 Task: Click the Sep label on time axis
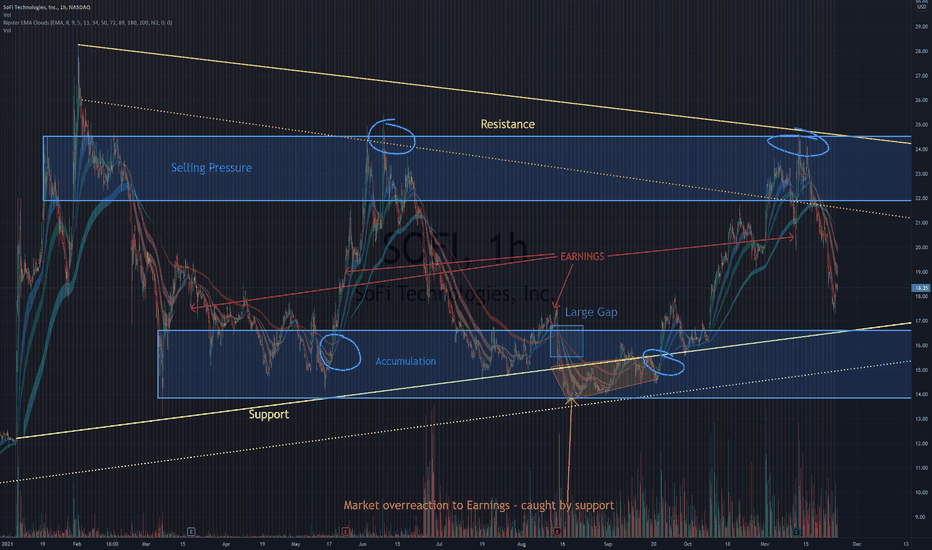607,544
